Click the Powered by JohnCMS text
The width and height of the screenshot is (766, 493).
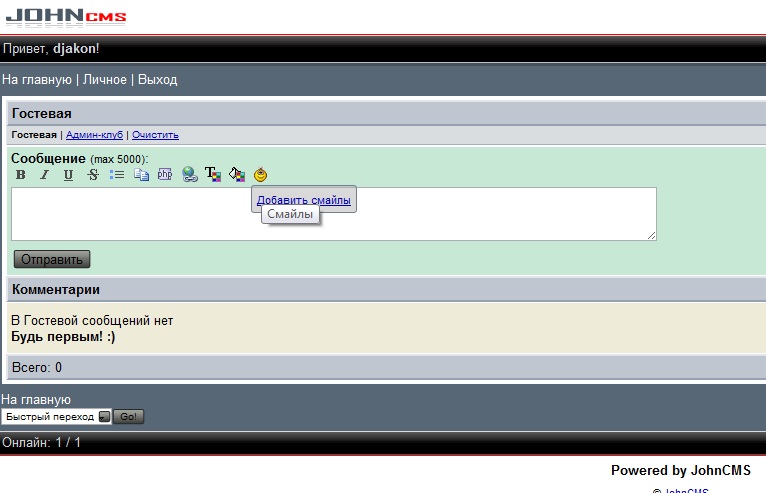coord(681,471)
